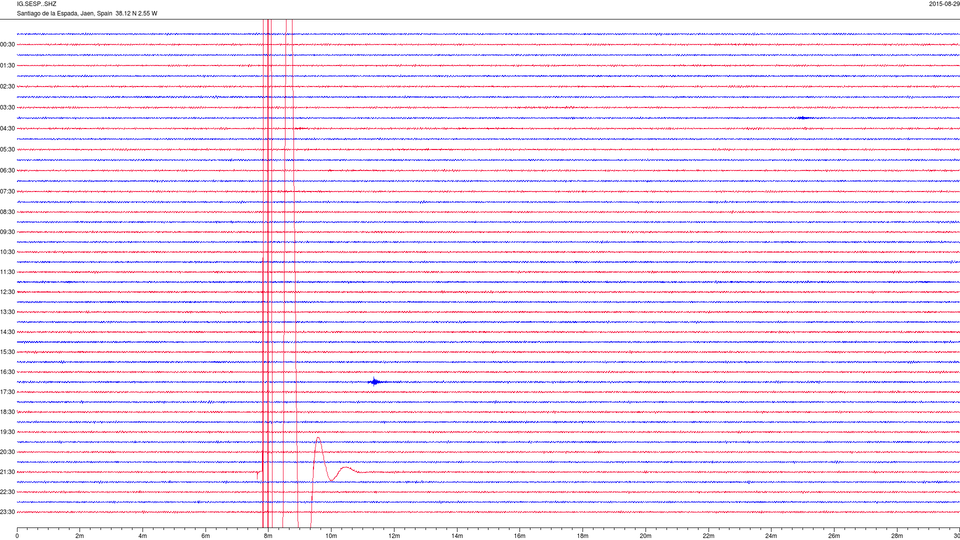Viewport: 960px width, 540px height.
Task: Select the 05:30 time label
Action: [7, 149]
